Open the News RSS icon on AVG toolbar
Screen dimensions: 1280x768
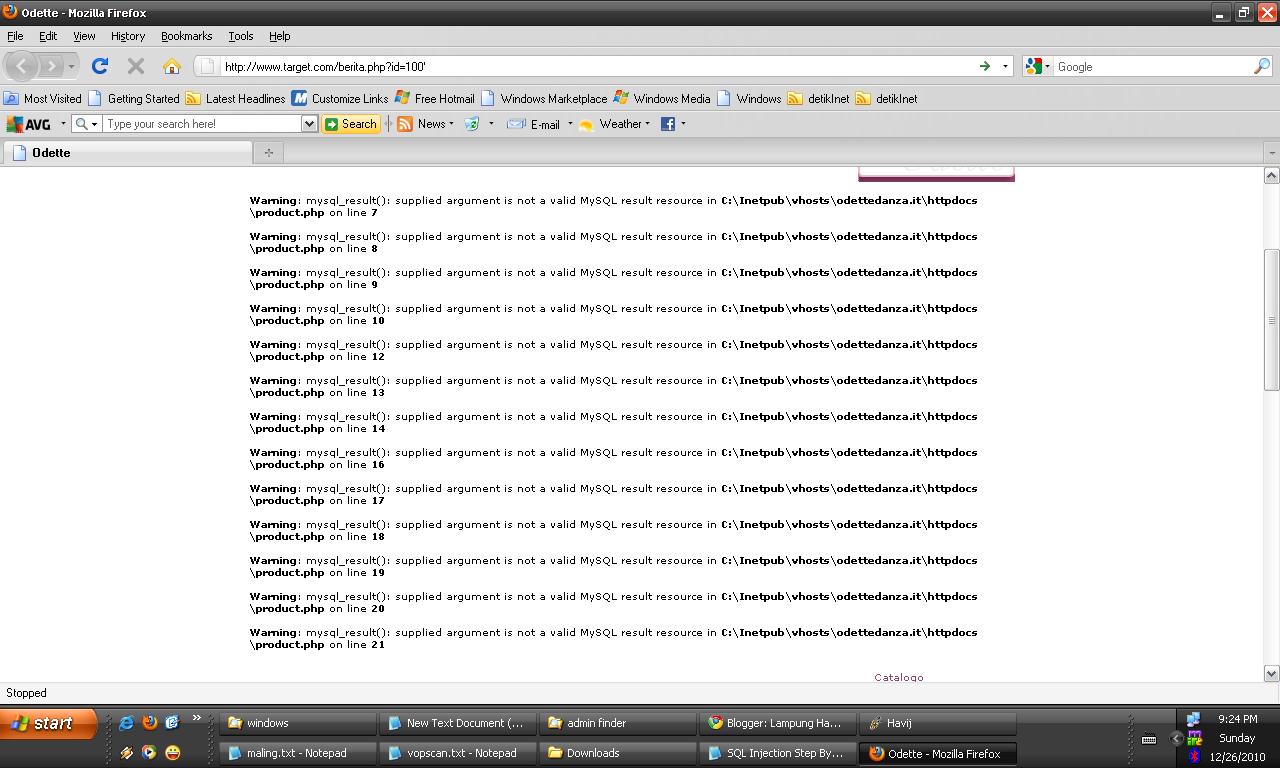[403, 124]
